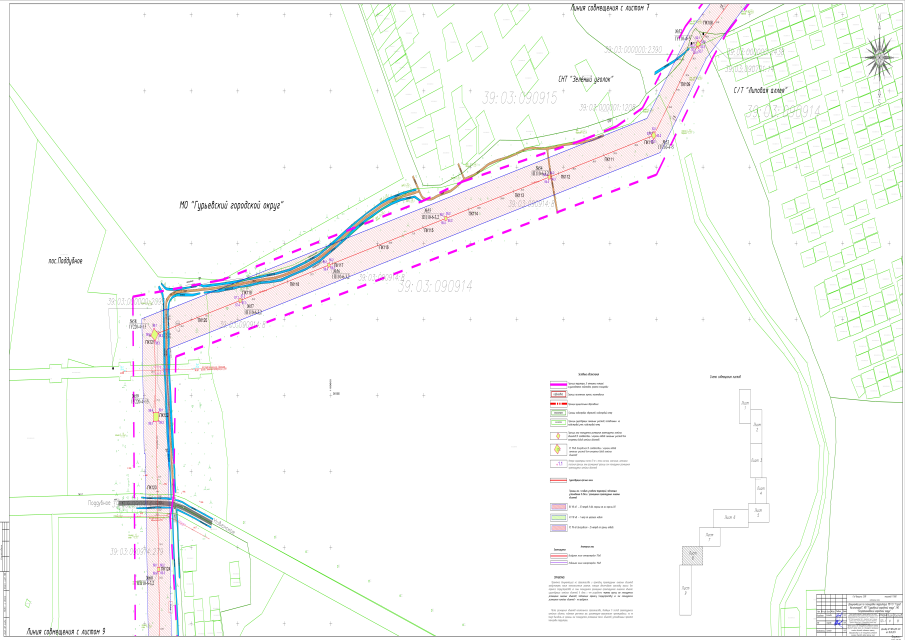Click second yellow diamond symbol in legend

tap(556, 449)
